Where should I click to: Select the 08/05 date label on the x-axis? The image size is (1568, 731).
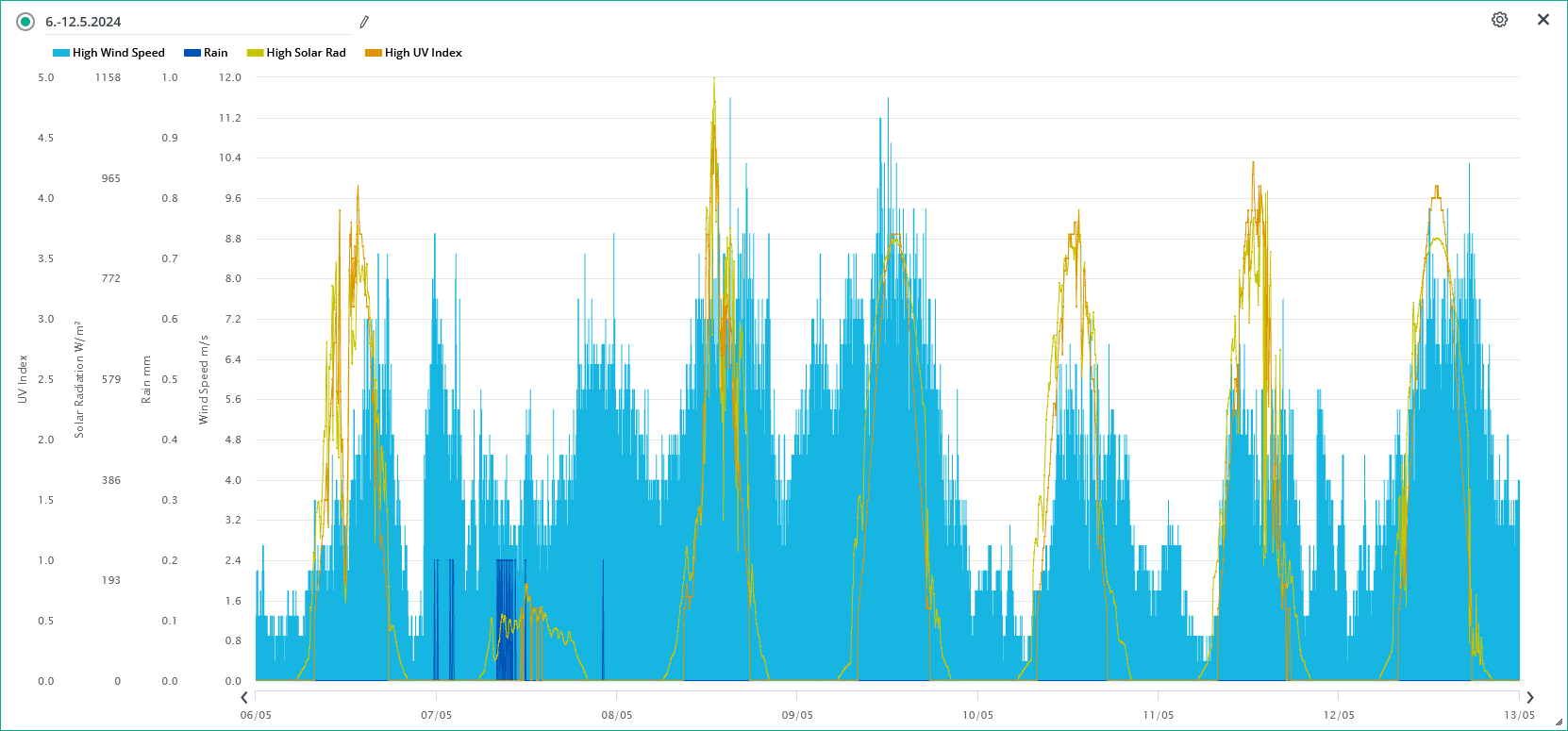coord(617,715)
